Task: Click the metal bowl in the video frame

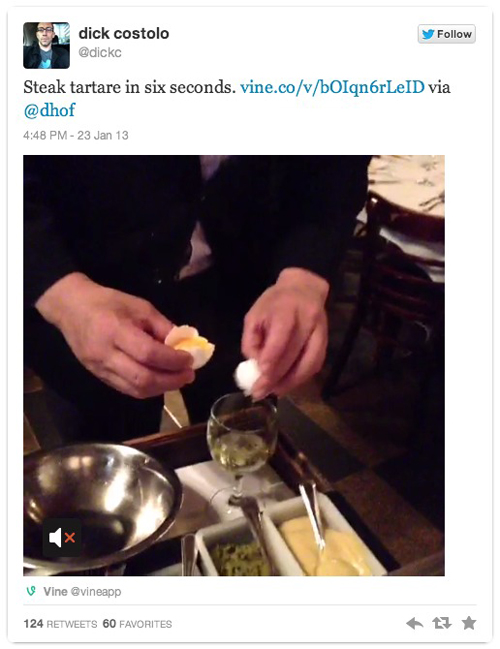Action: [x=101, y=507]
